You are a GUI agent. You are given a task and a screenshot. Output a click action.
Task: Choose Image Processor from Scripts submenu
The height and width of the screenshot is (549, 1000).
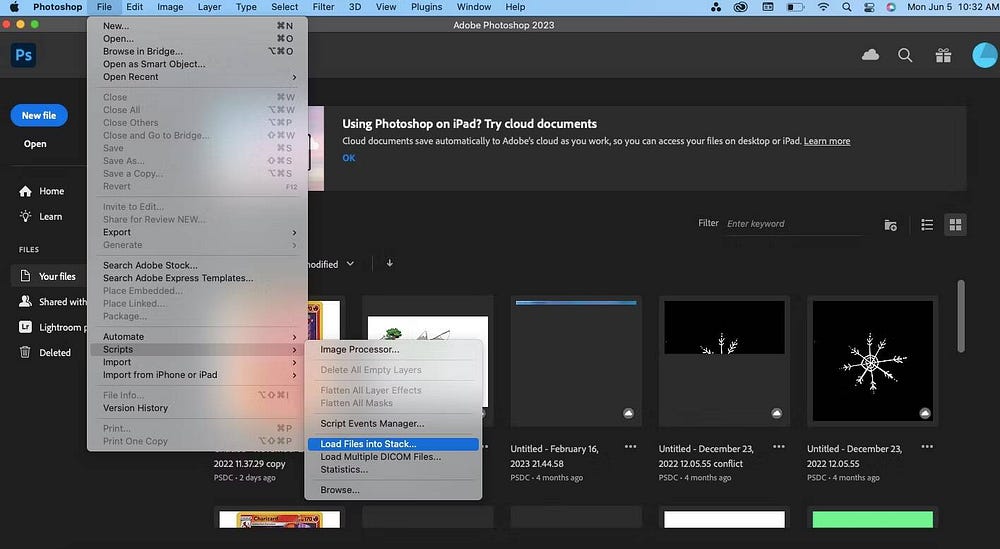click(x=360, y=350)
